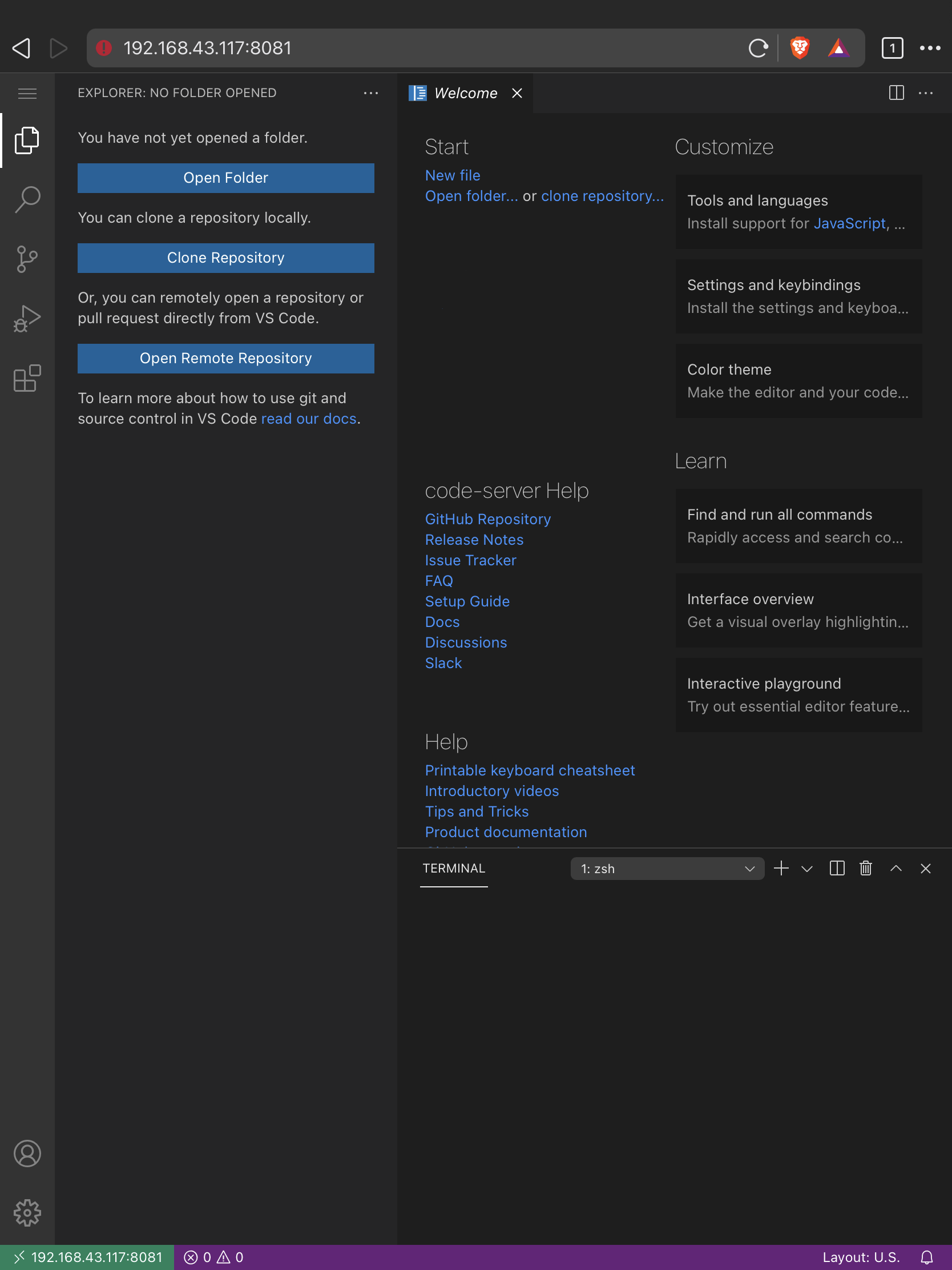Open Settings and keybindings card
The image size is (952, 1270).
click(799, 296)
